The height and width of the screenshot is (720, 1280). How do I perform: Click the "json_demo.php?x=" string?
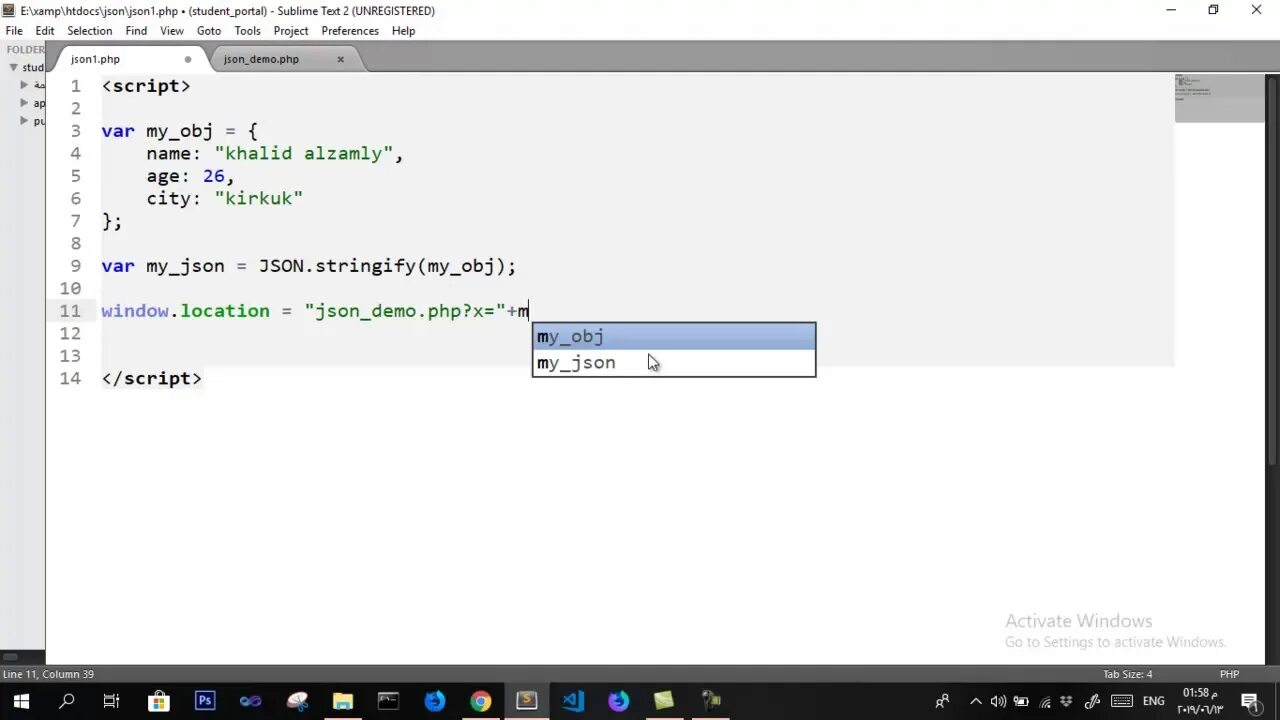tap(405, 311)
